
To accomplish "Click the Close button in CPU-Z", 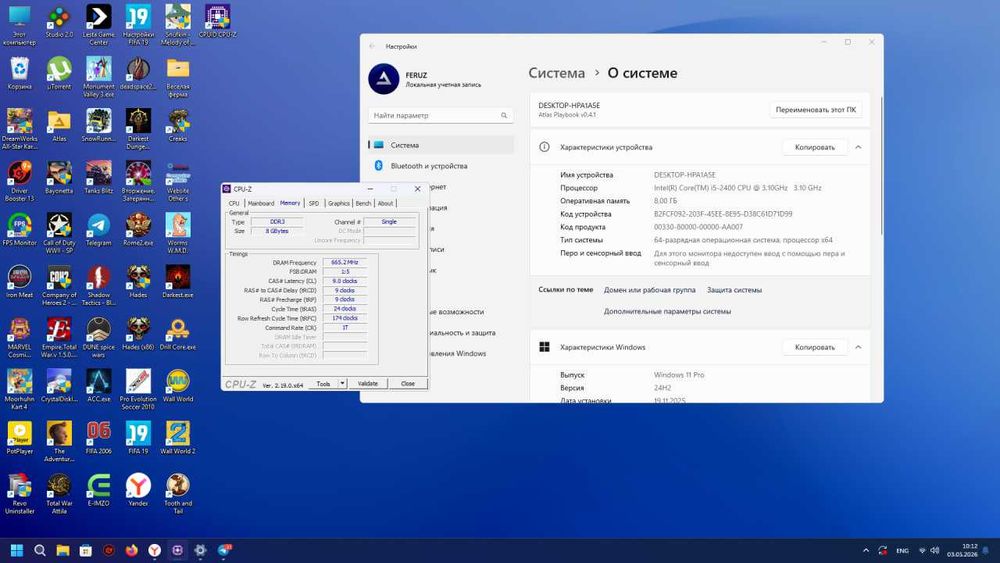I will point(408,384).
